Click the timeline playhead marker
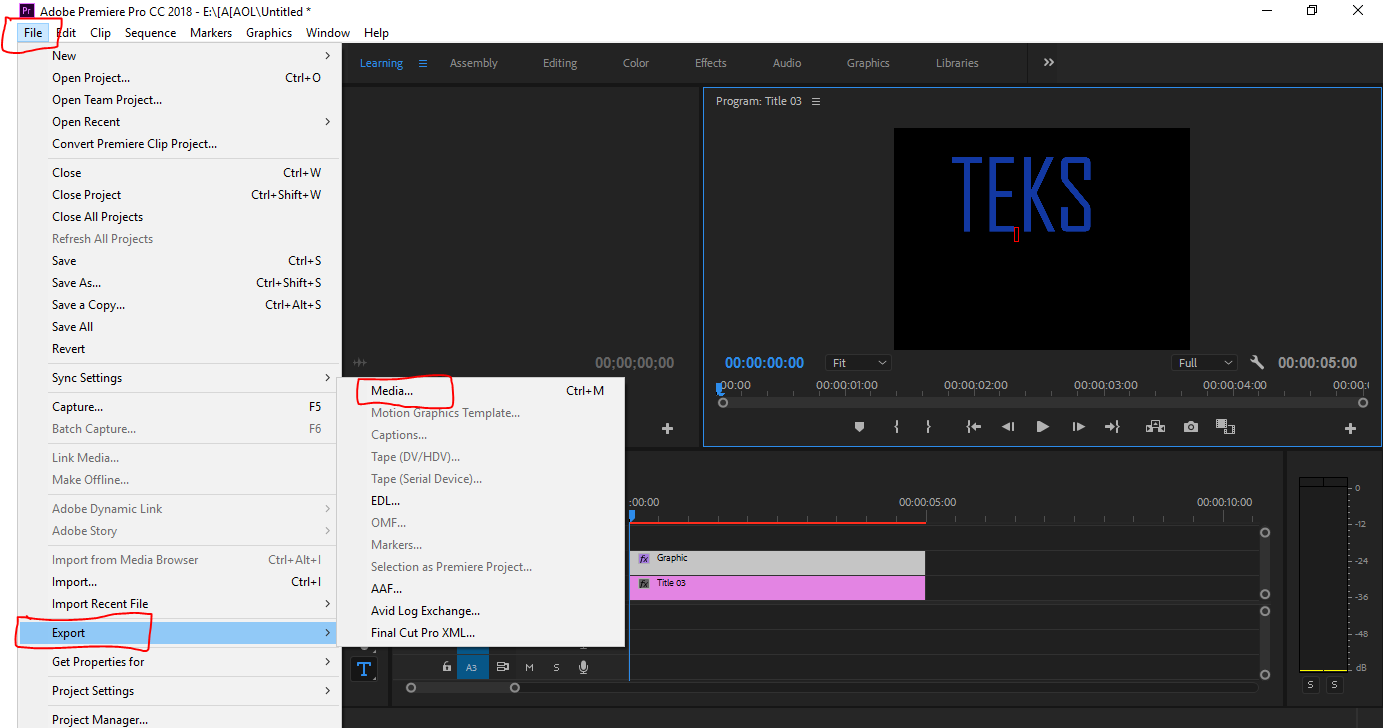Screen dimensions: 1383x728 [x=632, y=516]
